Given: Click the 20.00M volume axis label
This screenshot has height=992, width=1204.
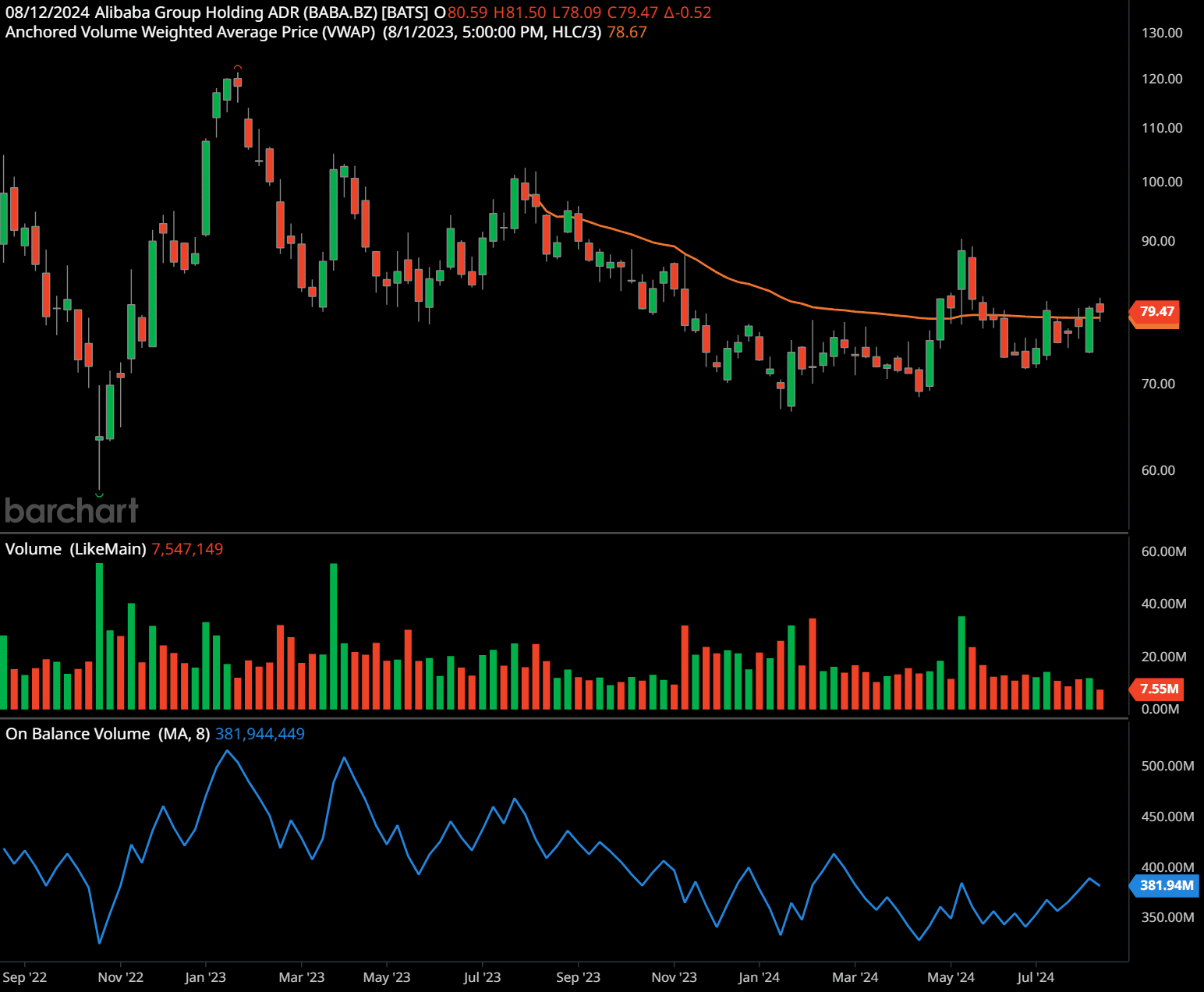Looking at the screenshot, I should click(1164, 657).
